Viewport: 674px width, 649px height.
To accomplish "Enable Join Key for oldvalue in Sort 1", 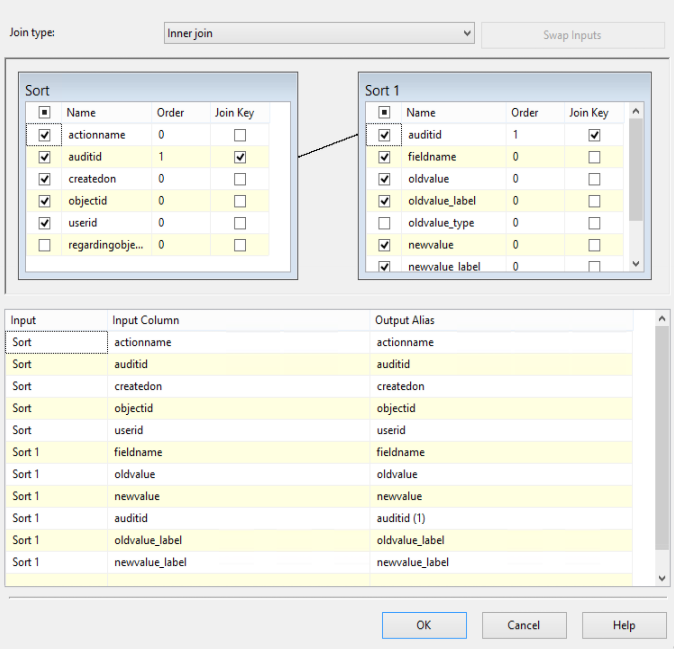I will (594, 179).
